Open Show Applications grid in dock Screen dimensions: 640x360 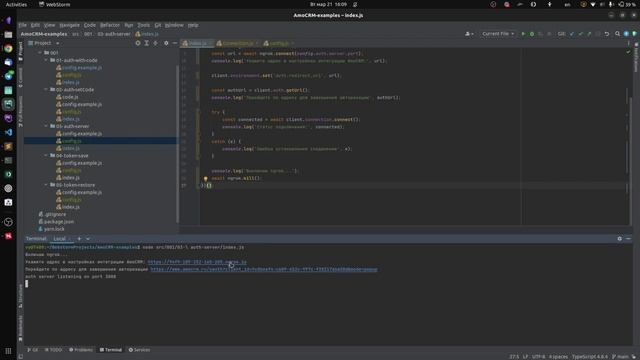point(8,351)
